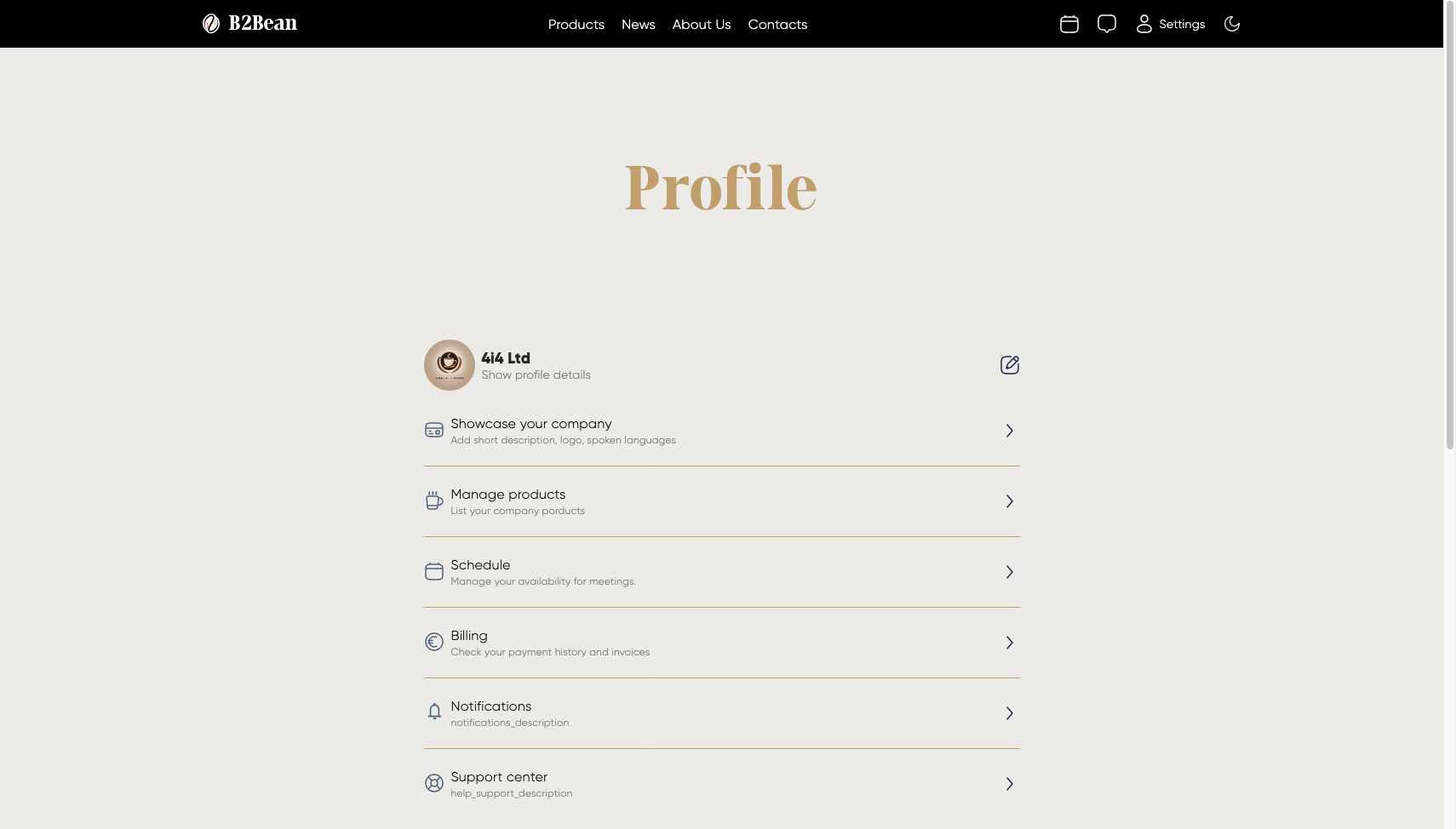Open the chat message icon in the header
Screen dimensions: 1456x829
1106,24
